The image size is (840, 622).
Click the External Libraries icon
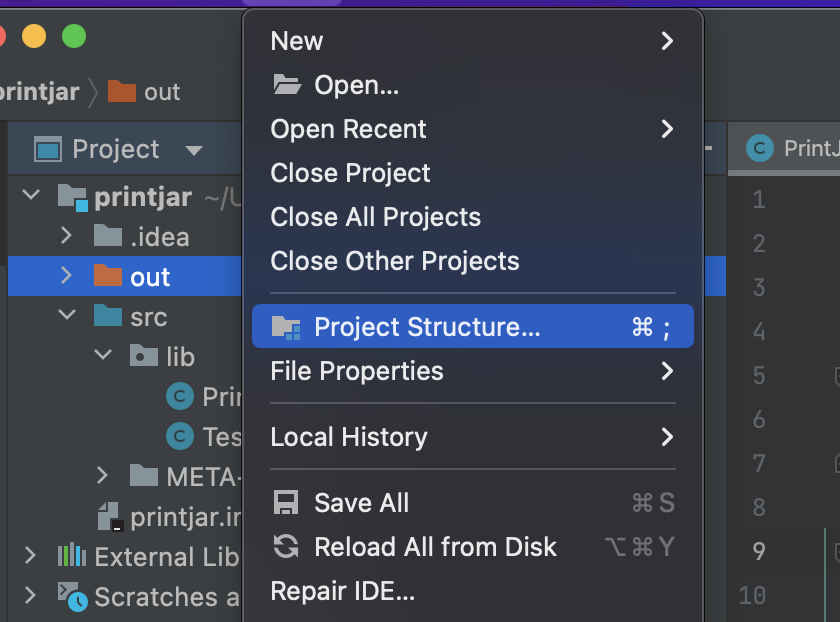click(72, 556)
